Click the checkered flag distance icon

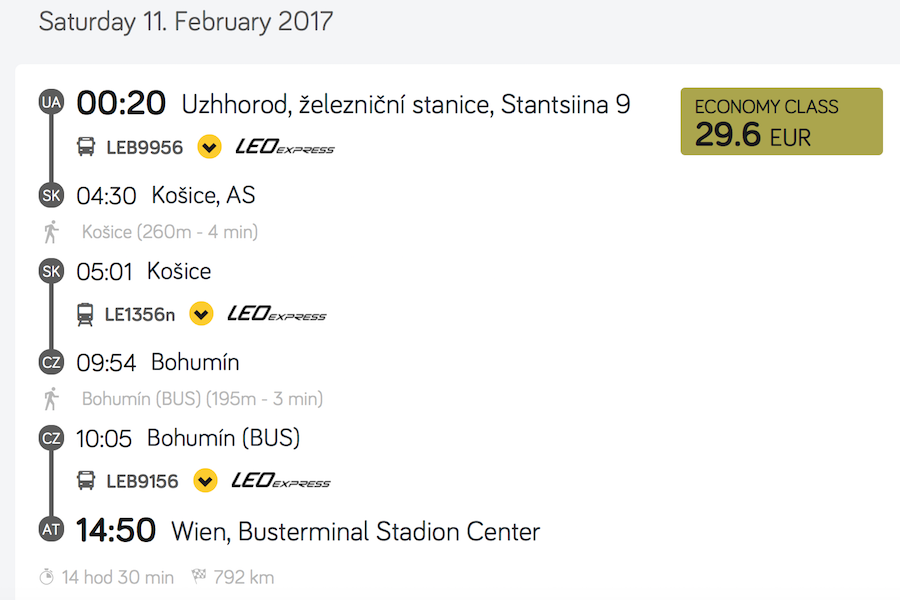point(198,577)
